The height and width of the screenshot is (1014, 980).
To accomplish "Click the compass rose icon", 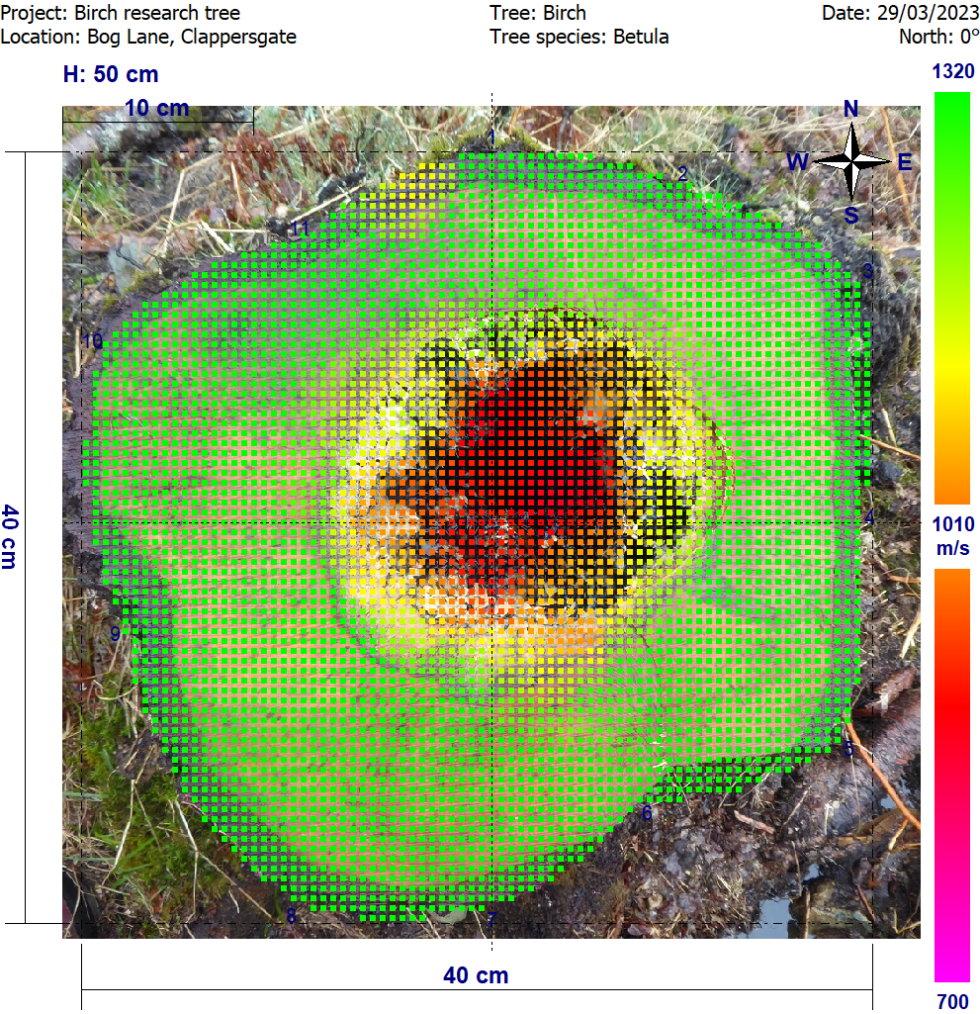I will [853, 160].
